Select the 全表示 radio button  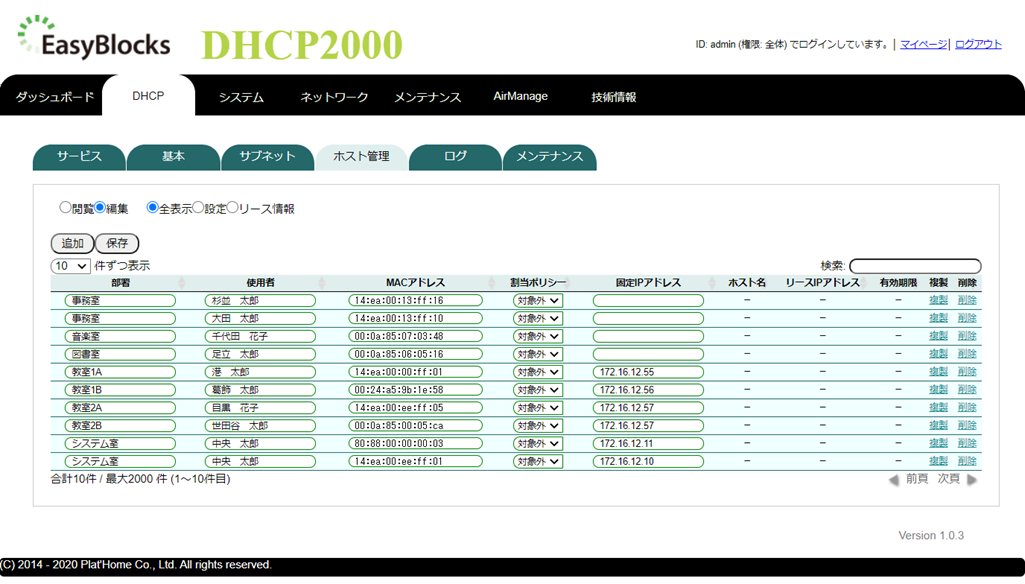click(152, 207)
